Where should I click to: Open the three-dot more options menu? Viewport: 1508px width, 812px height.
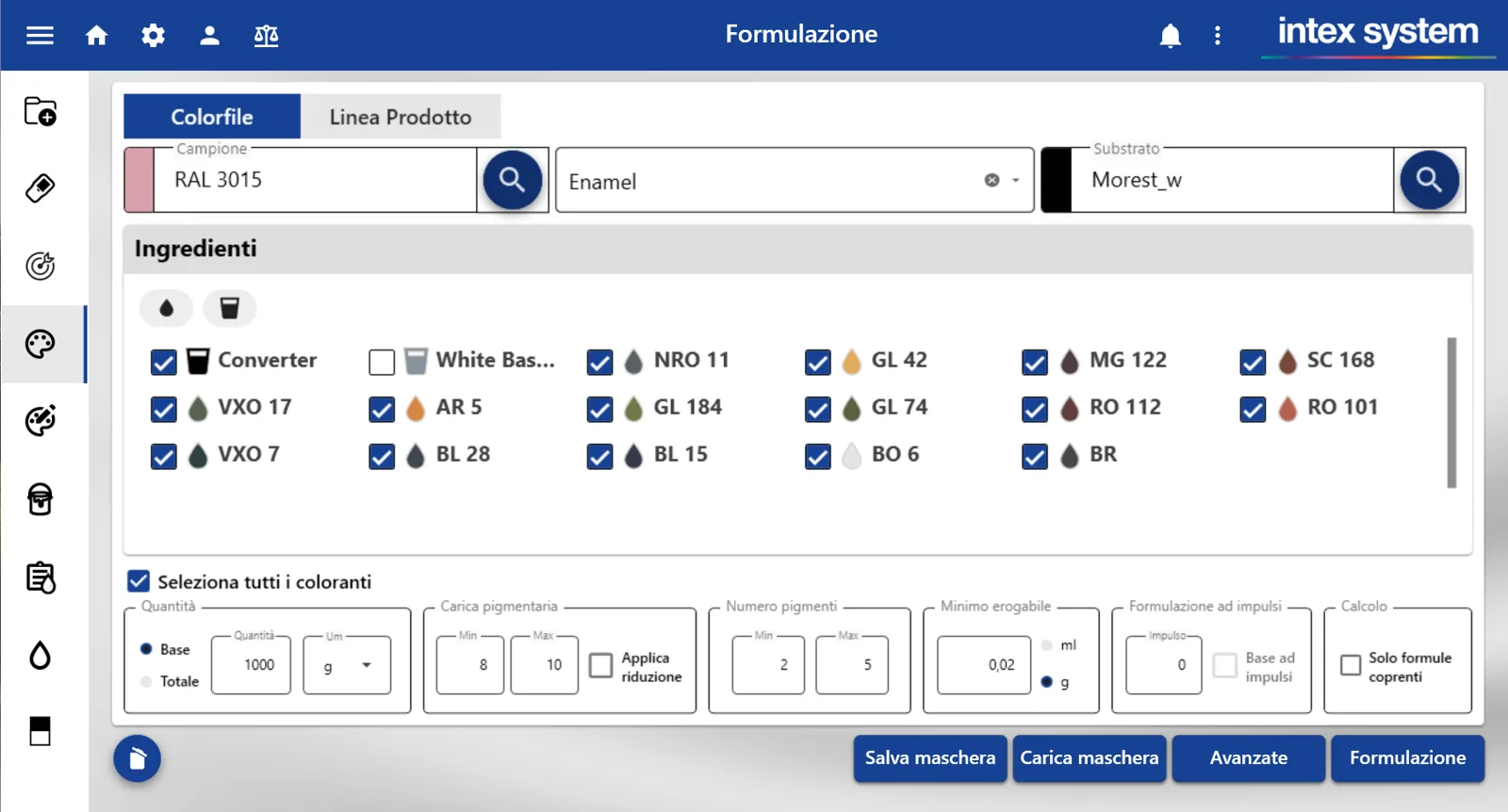pyautogui.click(x=1218, y=36)
